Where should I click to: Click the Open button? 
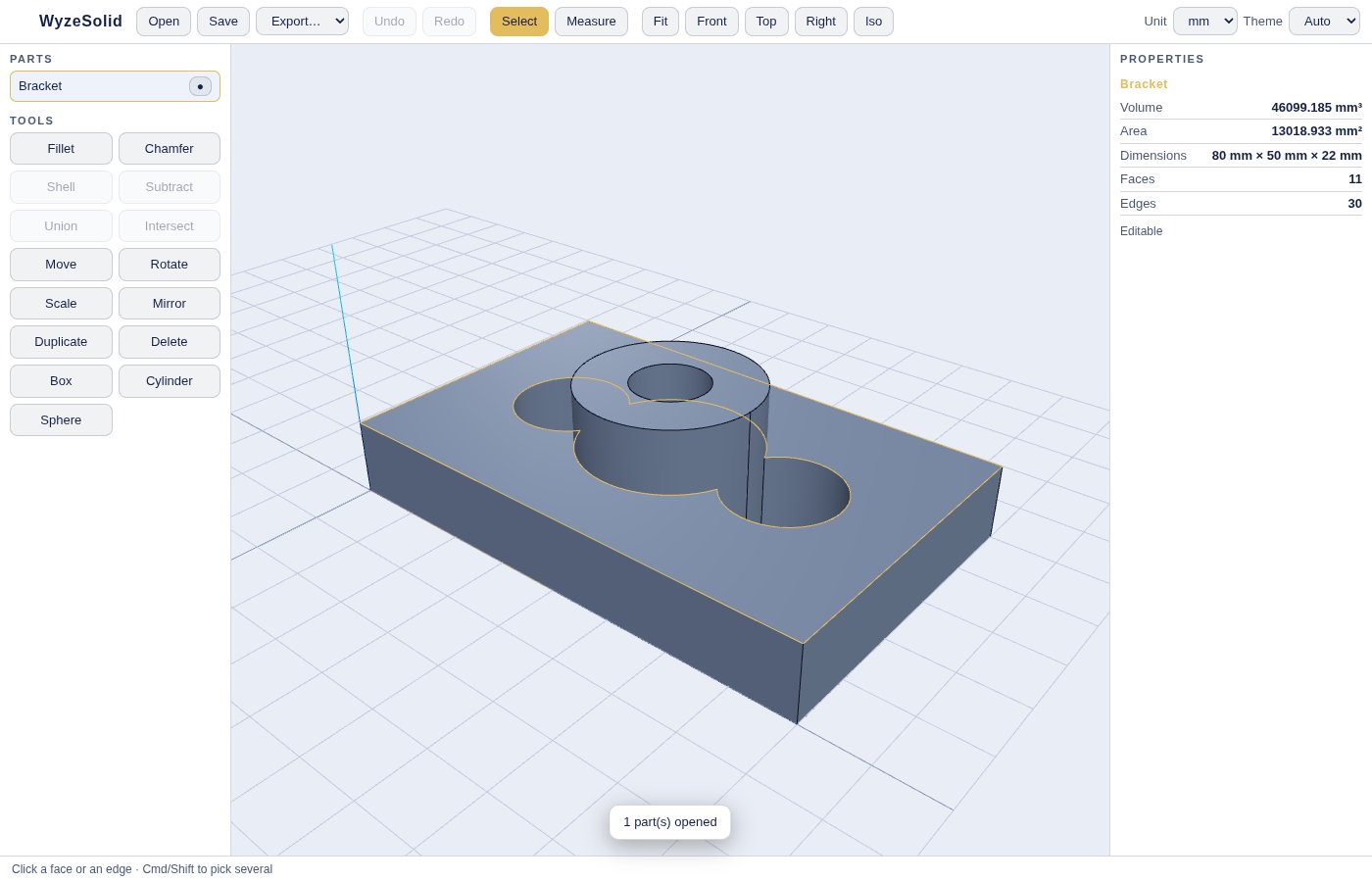coord(164,22)
